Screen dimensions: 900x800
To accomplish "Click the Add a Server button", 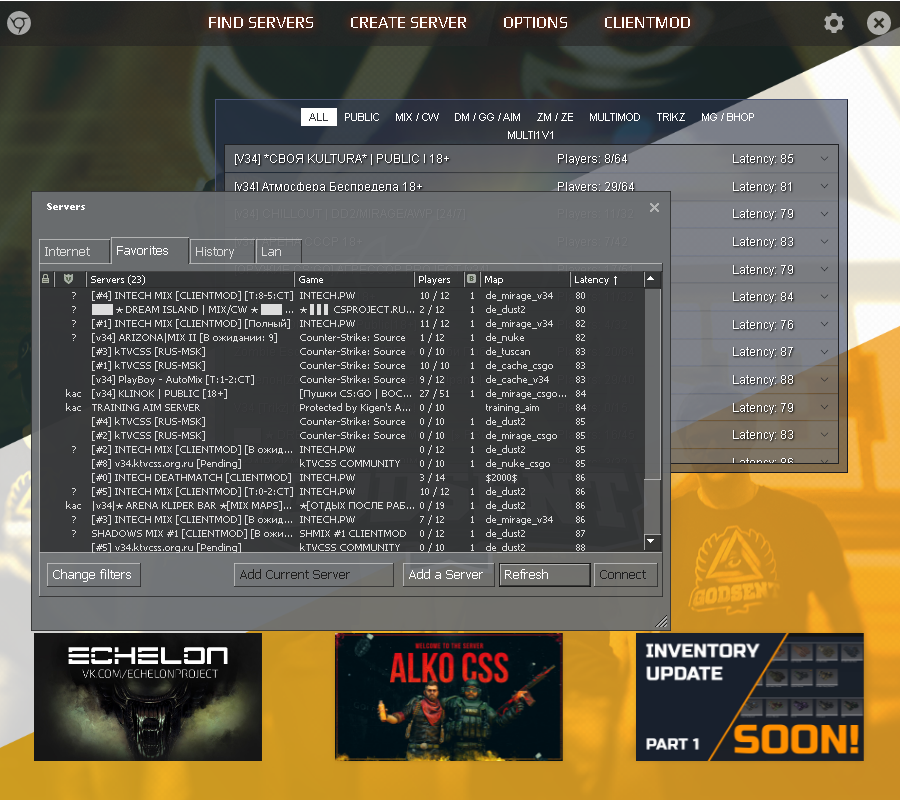I will click(446, 574).
